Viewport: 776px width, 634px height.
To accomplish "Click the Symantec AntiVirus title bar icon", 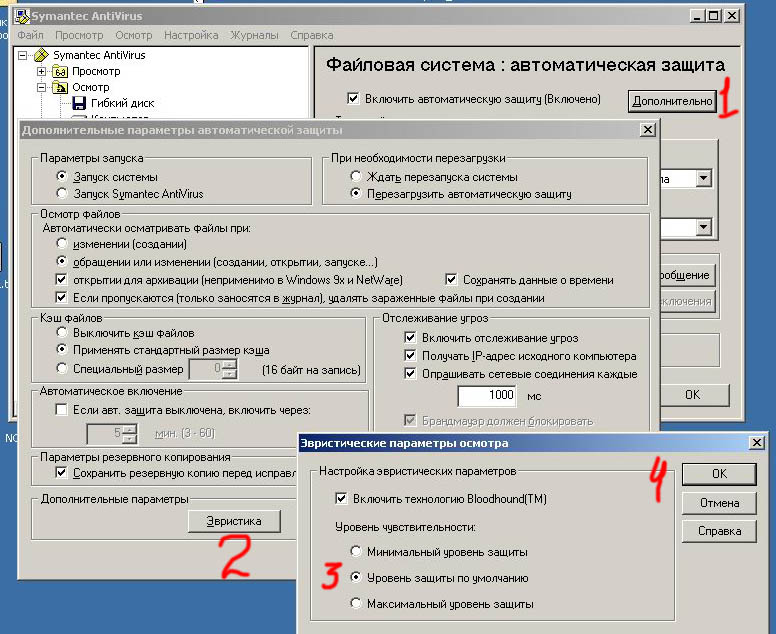I will click(22, 16).
